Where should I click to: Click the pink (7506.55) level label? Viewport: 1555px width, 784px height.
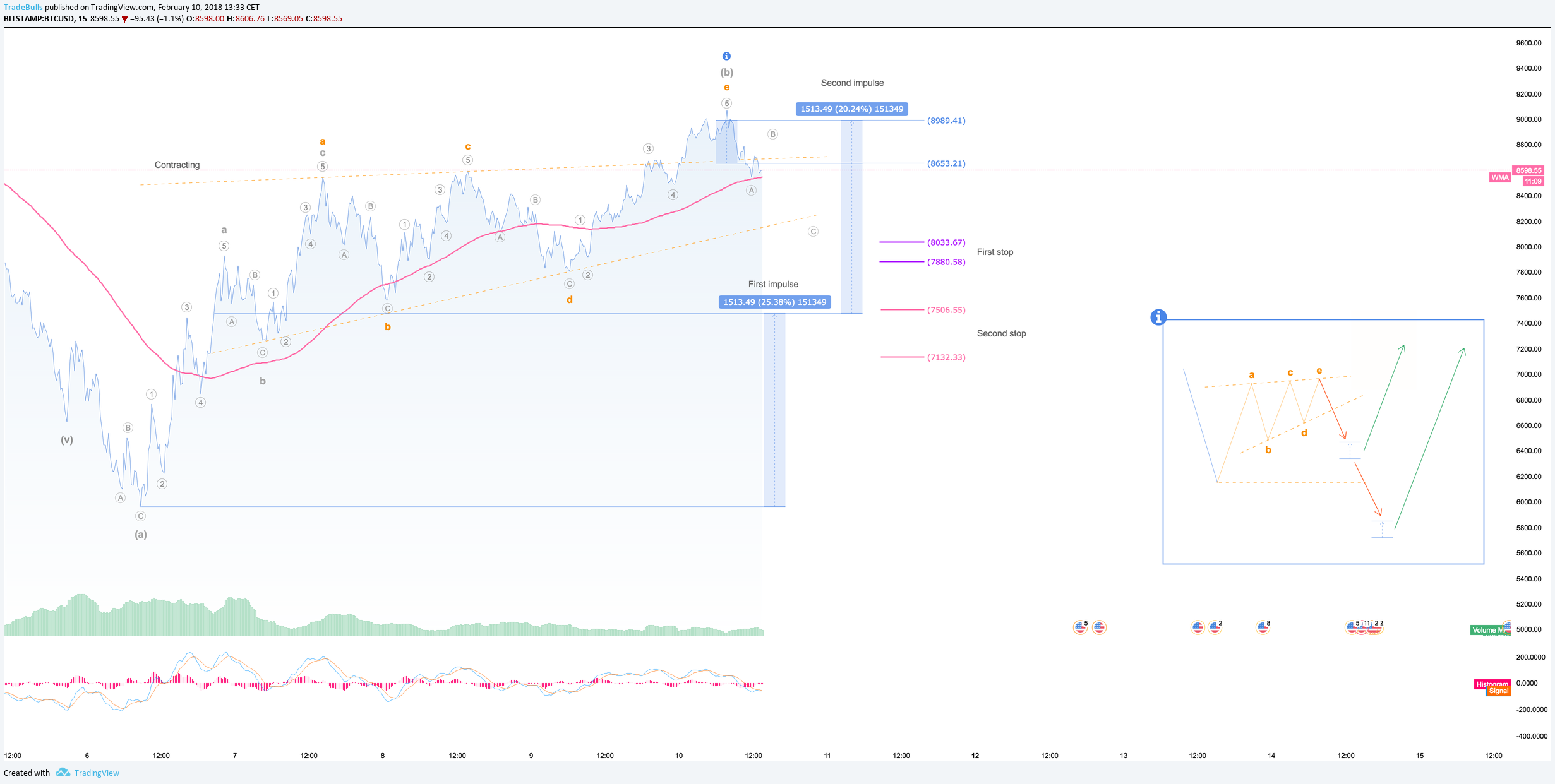[x=946, y=310]
